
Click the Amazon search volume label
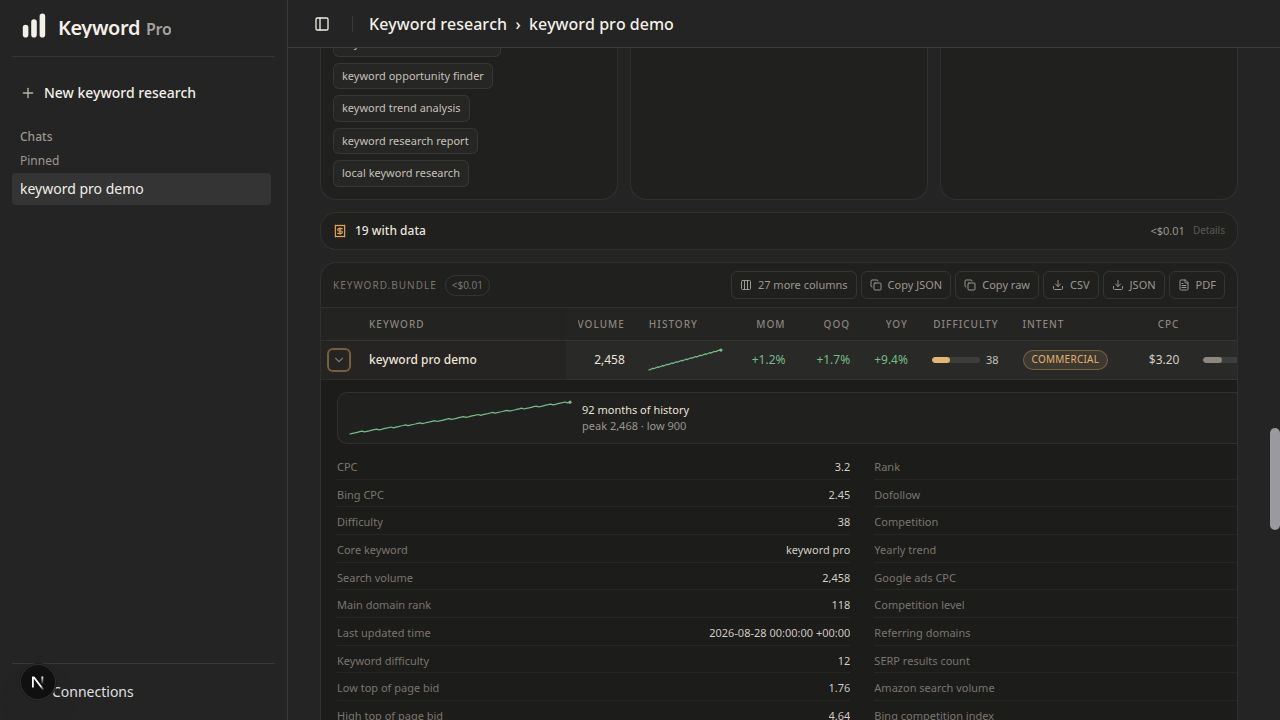click(934, 688)
